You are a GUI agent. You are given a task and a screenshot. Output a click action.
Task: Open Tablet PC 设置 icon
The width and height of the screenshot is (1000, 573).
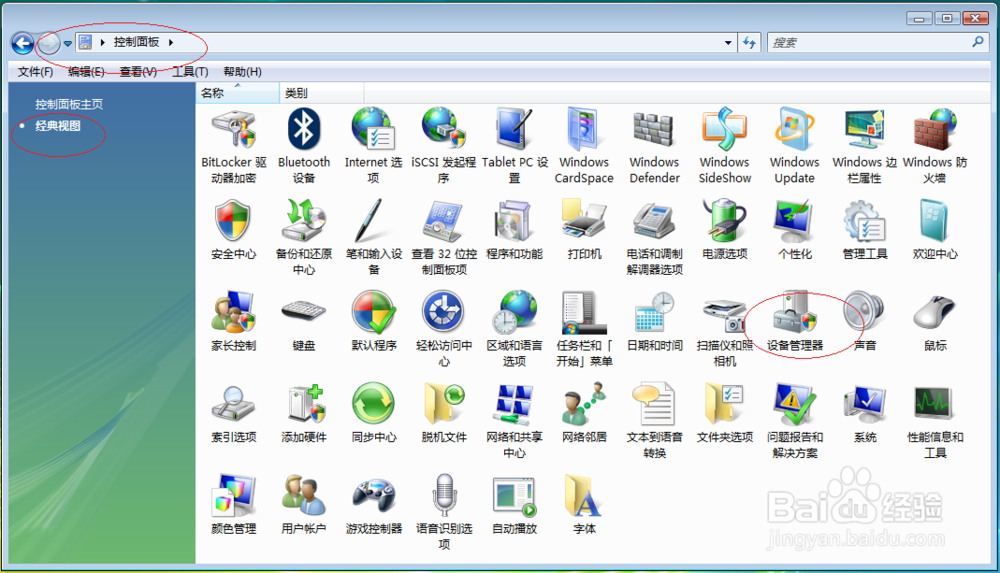click(x=514, y=130)
